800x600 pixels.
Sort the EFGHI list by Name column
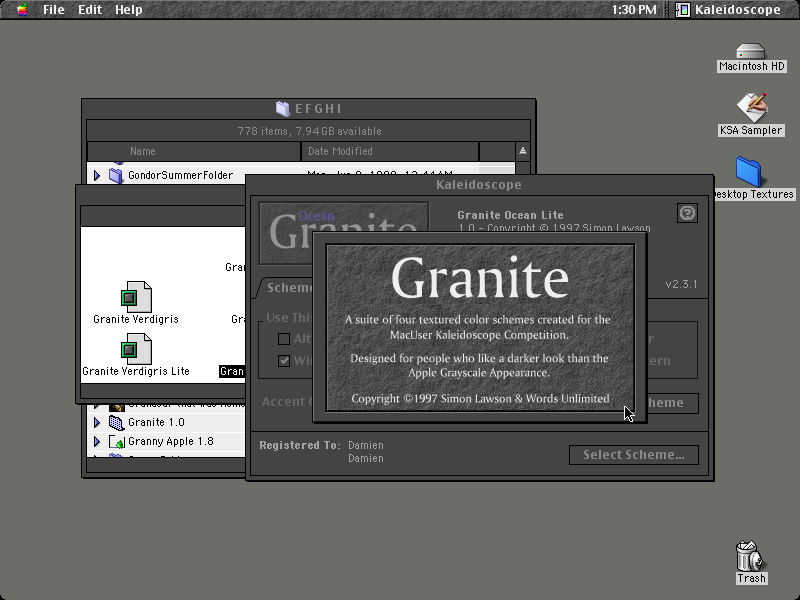point(194,152)
